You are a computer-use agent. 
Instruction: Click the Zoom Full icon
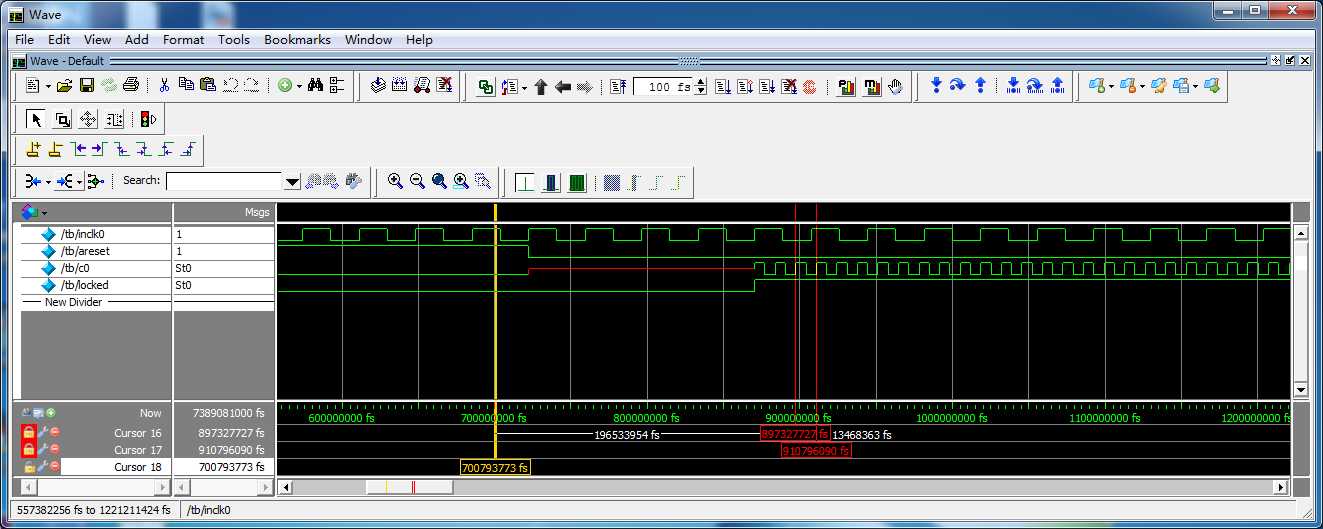pos(439,181)
